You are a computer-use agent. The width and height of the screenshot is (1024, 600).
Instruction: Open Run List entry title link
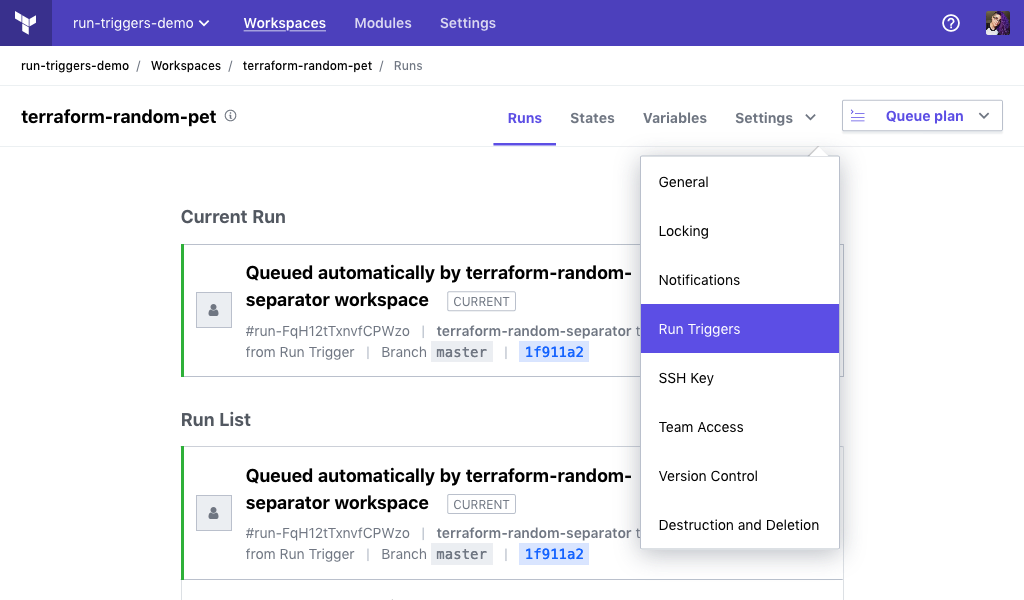438,489
